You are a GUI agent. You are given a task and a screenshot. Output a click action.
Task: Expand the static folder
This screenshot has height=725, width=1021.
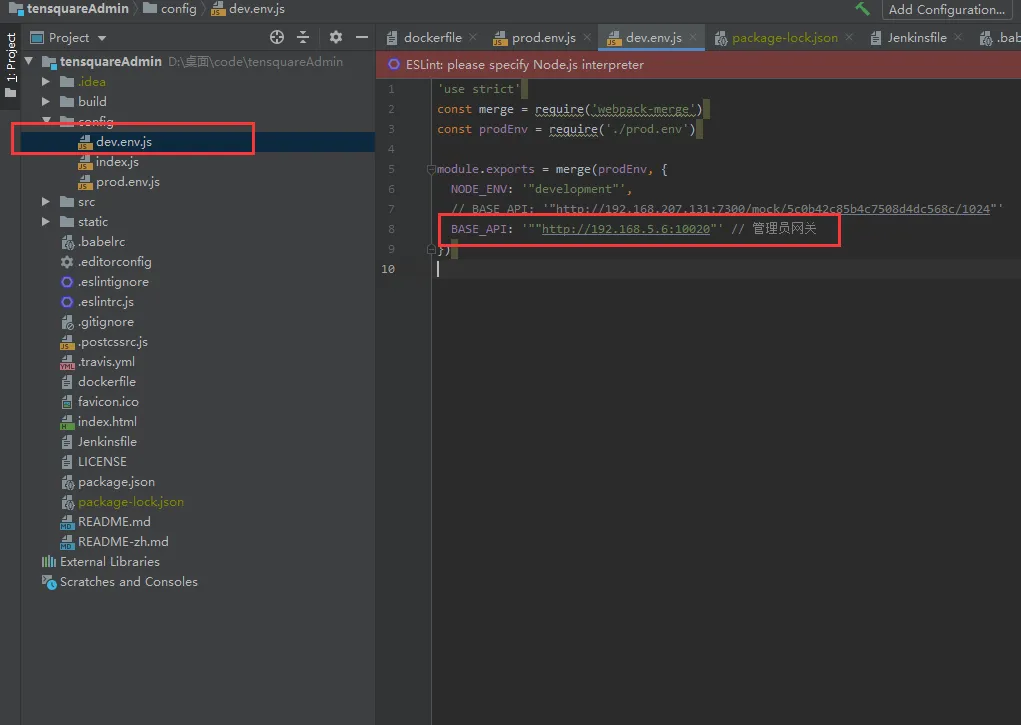coord(46,222)
